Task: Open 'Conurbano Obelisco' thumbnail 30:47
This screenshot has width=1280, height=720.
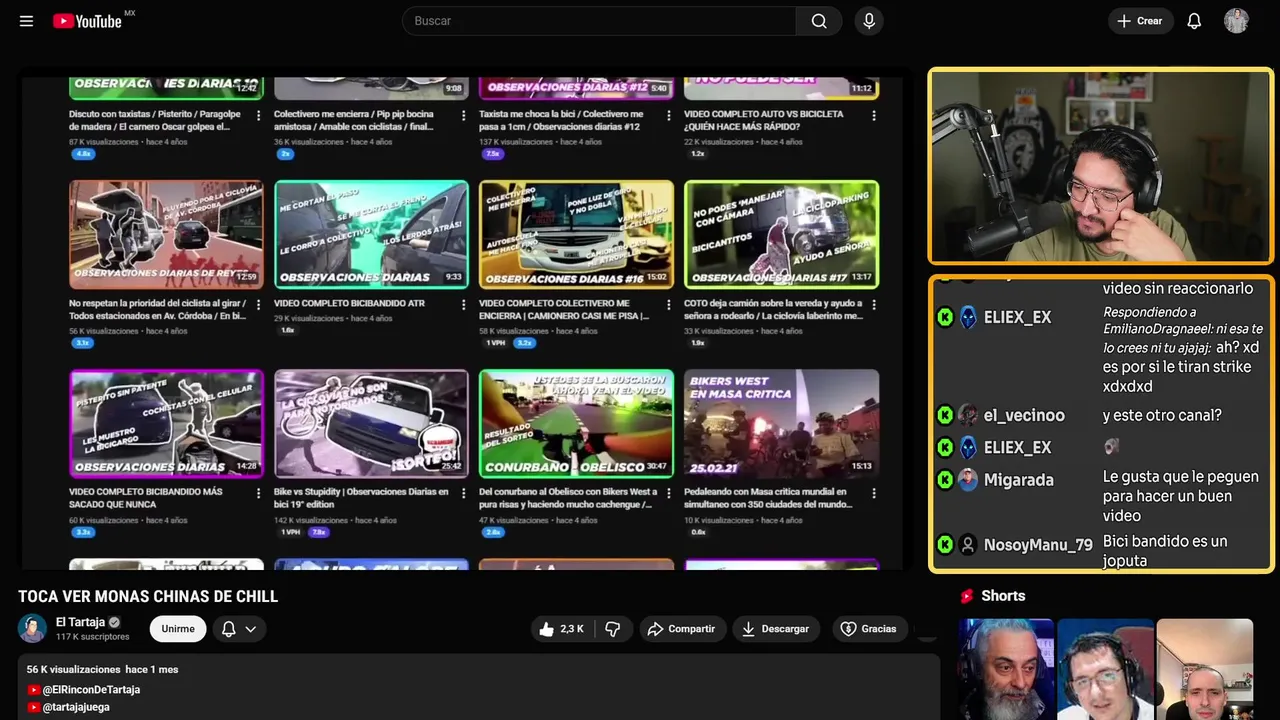Action: (x=576, y=424)
